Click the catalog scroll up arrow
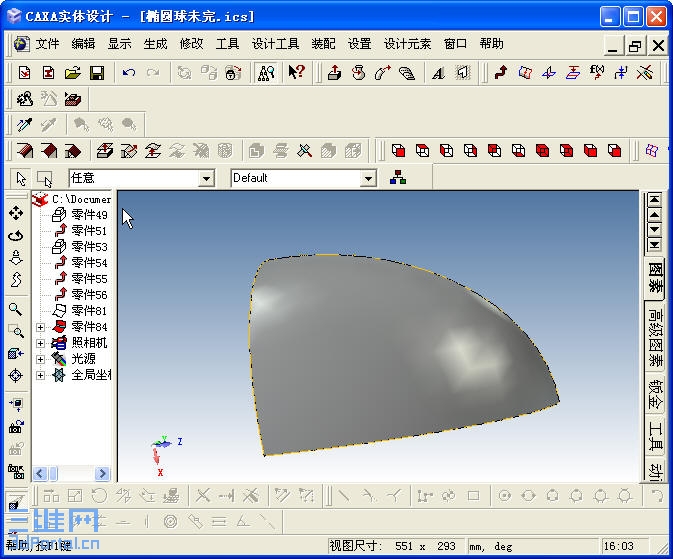Image resolution: width=673 pixels, height=559 pixels. coord(654,215)
